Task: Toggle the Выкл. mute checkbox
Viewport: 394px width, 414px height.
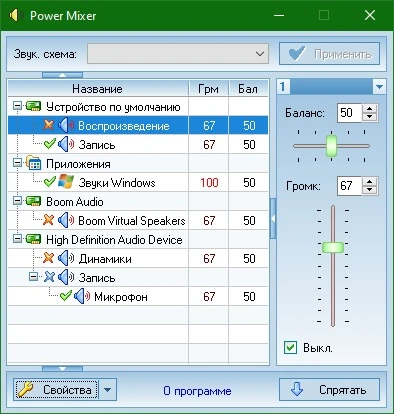Action: tap(290, 348)
